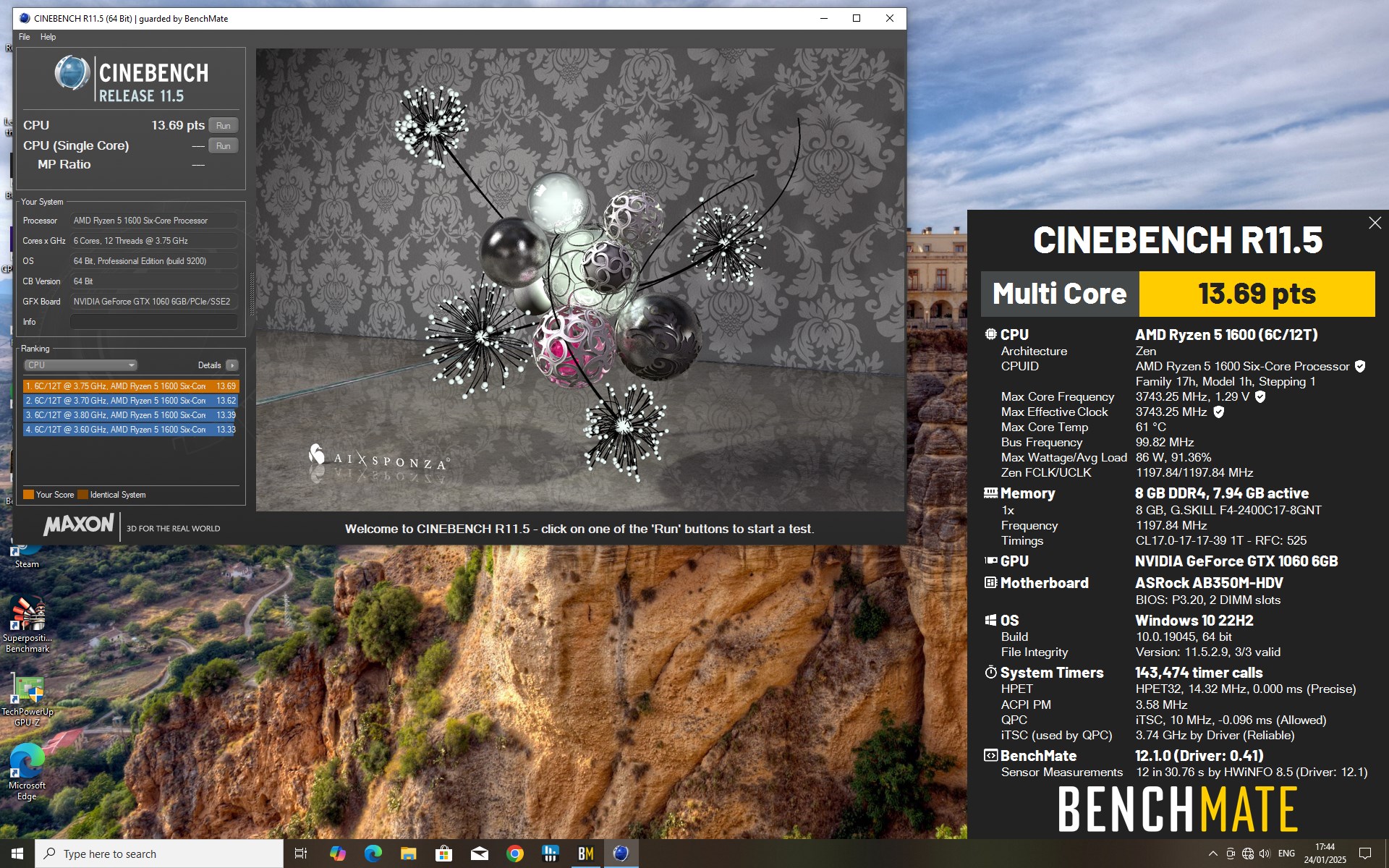Viewport: 1389px width, 868px height.
Task: Click the MAXON logo
Action: [79, 524]
